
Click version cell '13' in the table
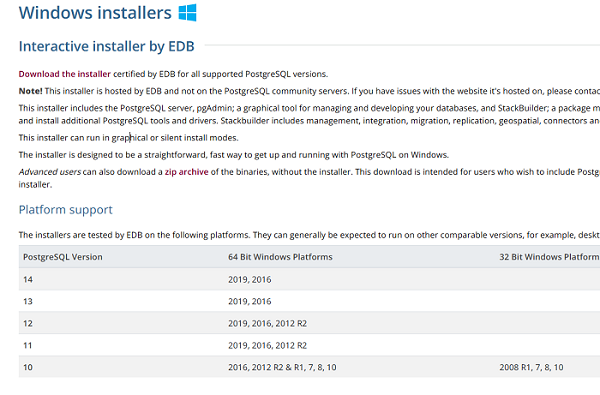[x=28, y=301]
